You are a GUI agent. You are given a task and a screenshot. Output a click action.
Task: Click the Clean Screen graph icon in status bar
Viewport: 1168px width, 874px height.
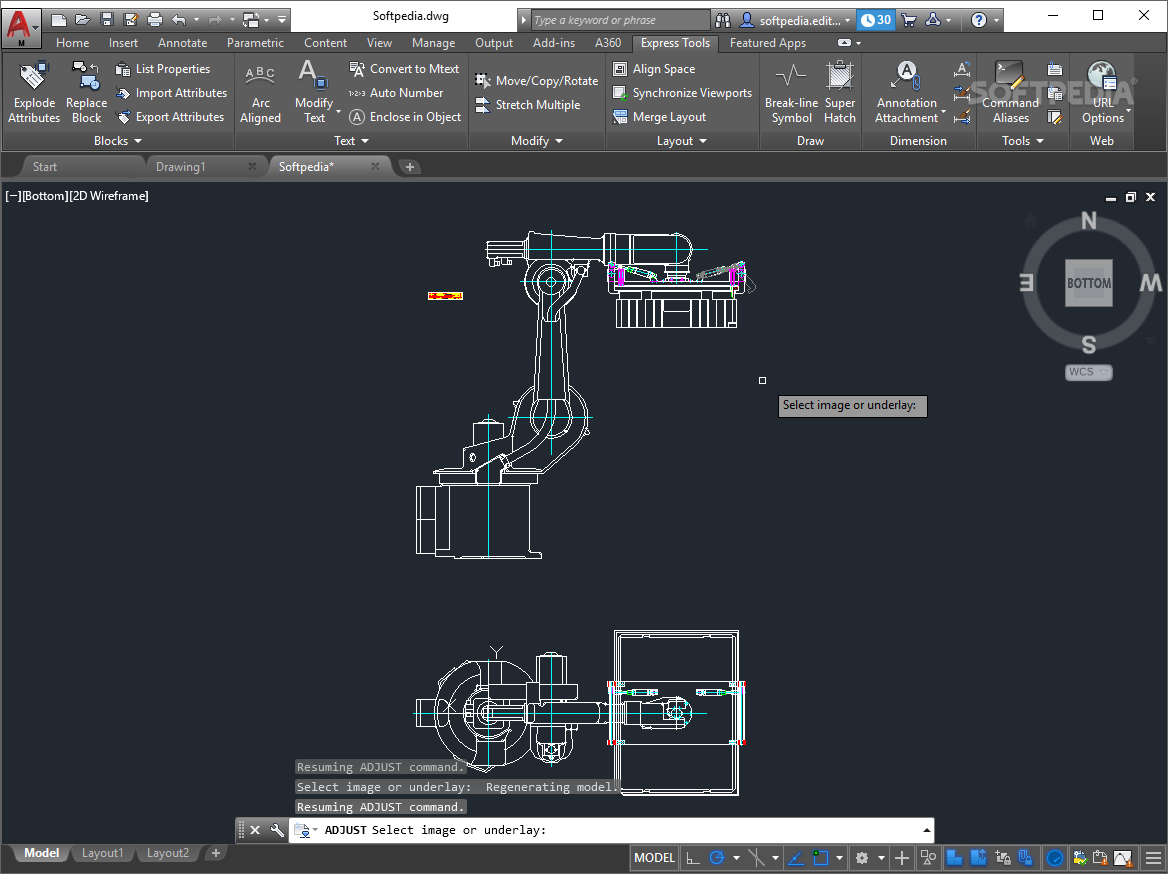point(1123,858)
